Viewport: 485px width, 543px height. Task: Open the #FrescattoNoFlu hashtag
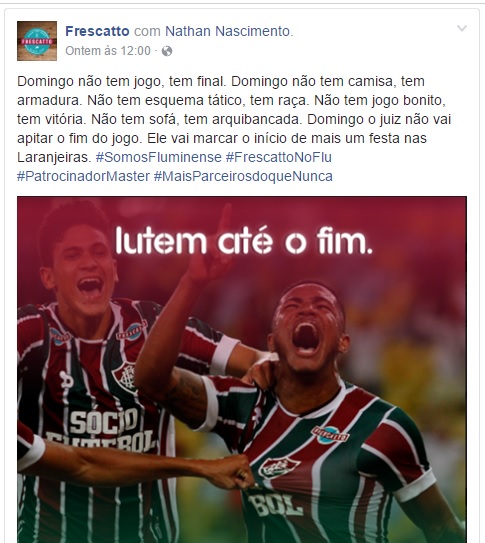(x=279, y=157)
